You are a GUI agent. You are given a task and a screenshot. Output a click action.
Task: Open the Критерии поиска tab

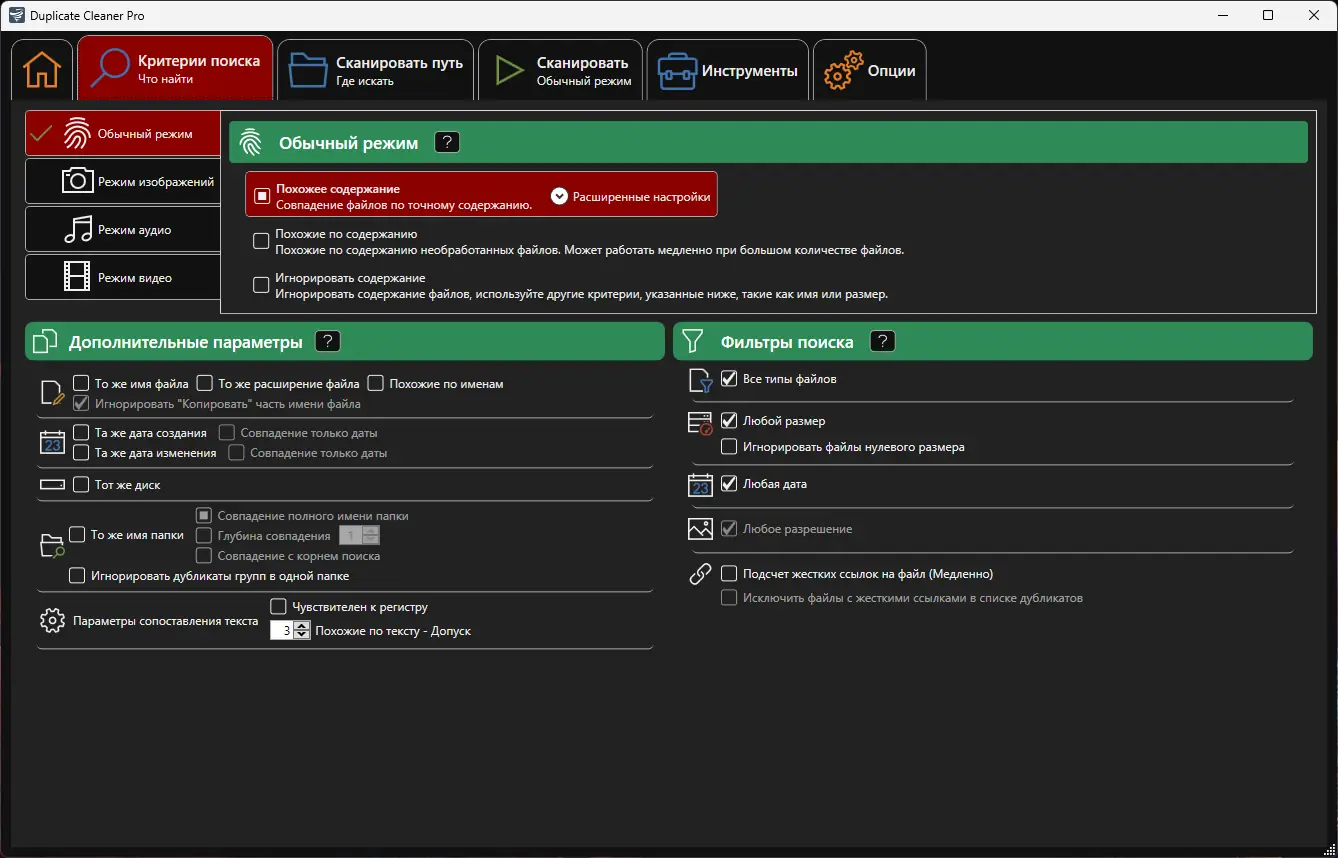(175, 68)
